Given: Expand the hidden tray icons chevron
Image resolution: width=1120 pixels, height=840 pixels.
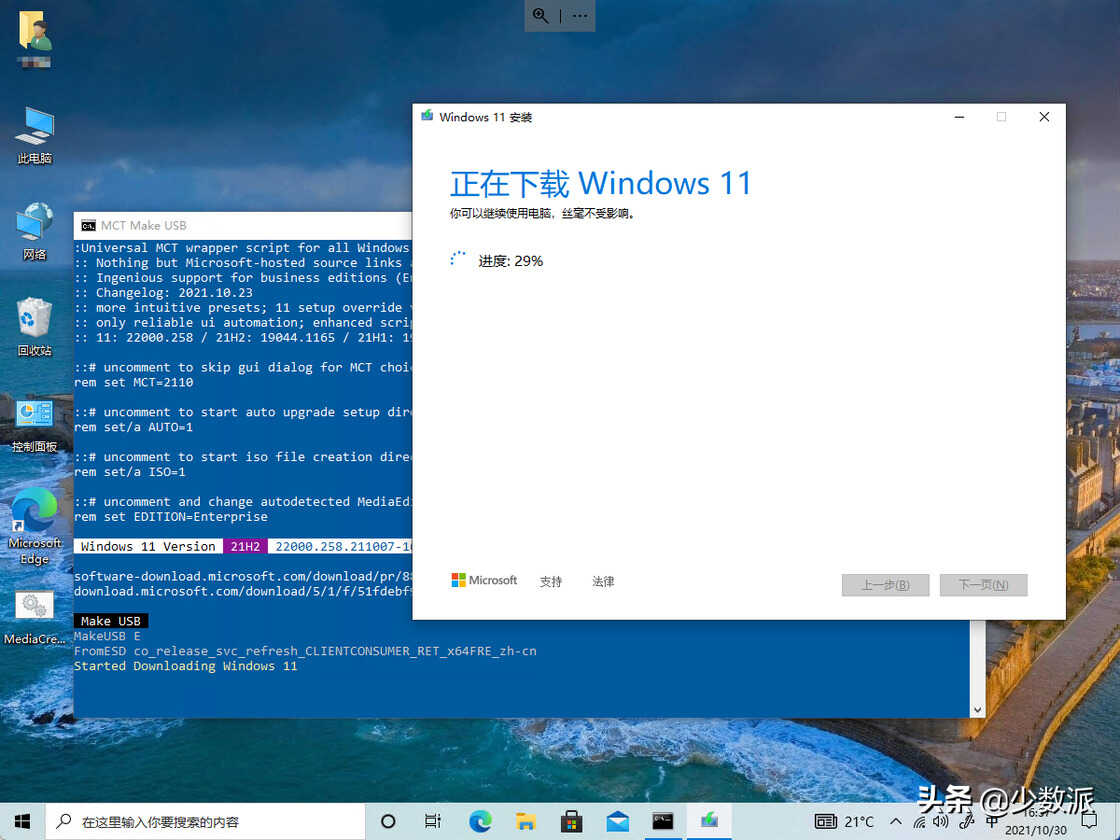Looking at the screenshot, I should point(896,822).
